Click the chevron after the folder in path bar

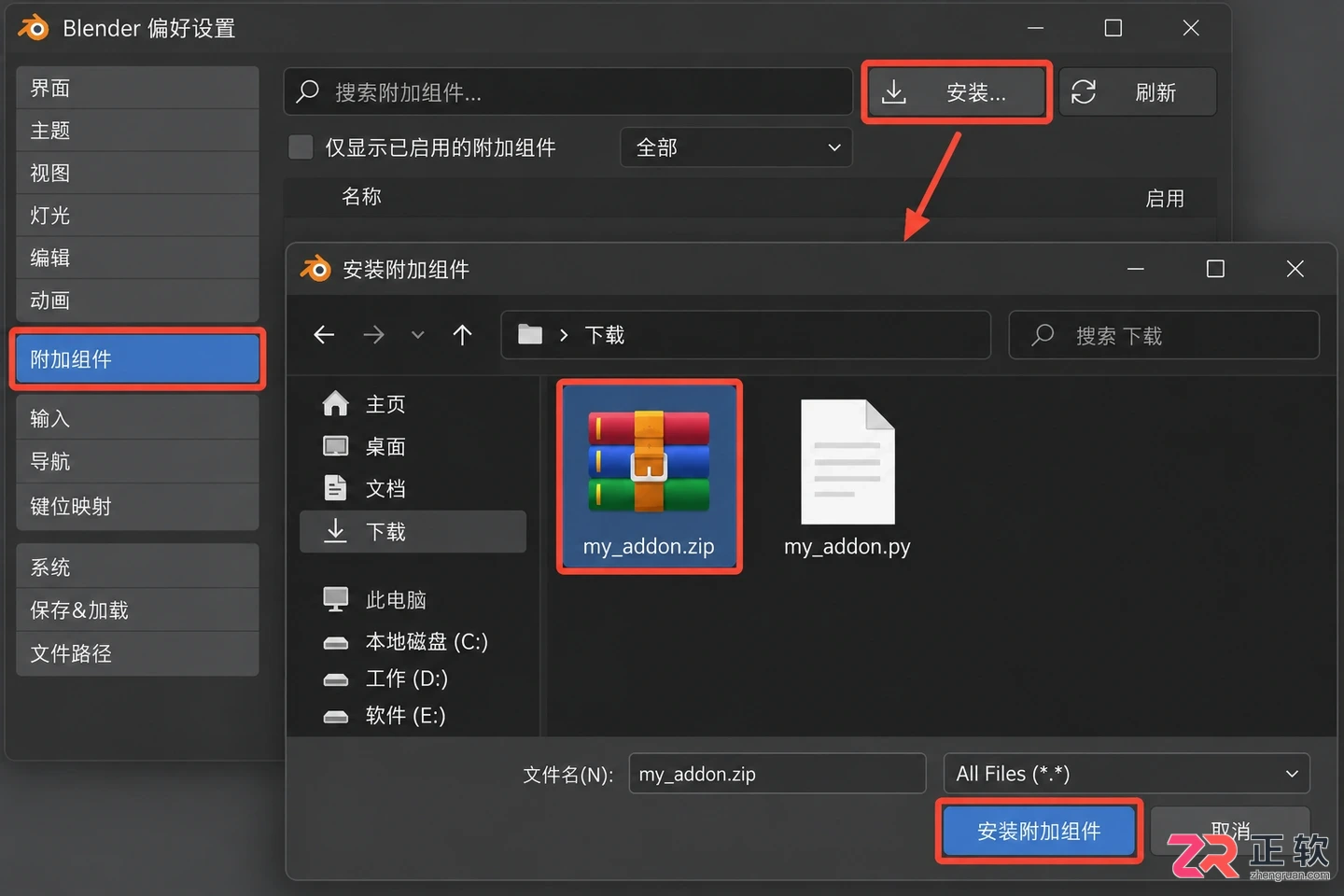pos(564,335)
